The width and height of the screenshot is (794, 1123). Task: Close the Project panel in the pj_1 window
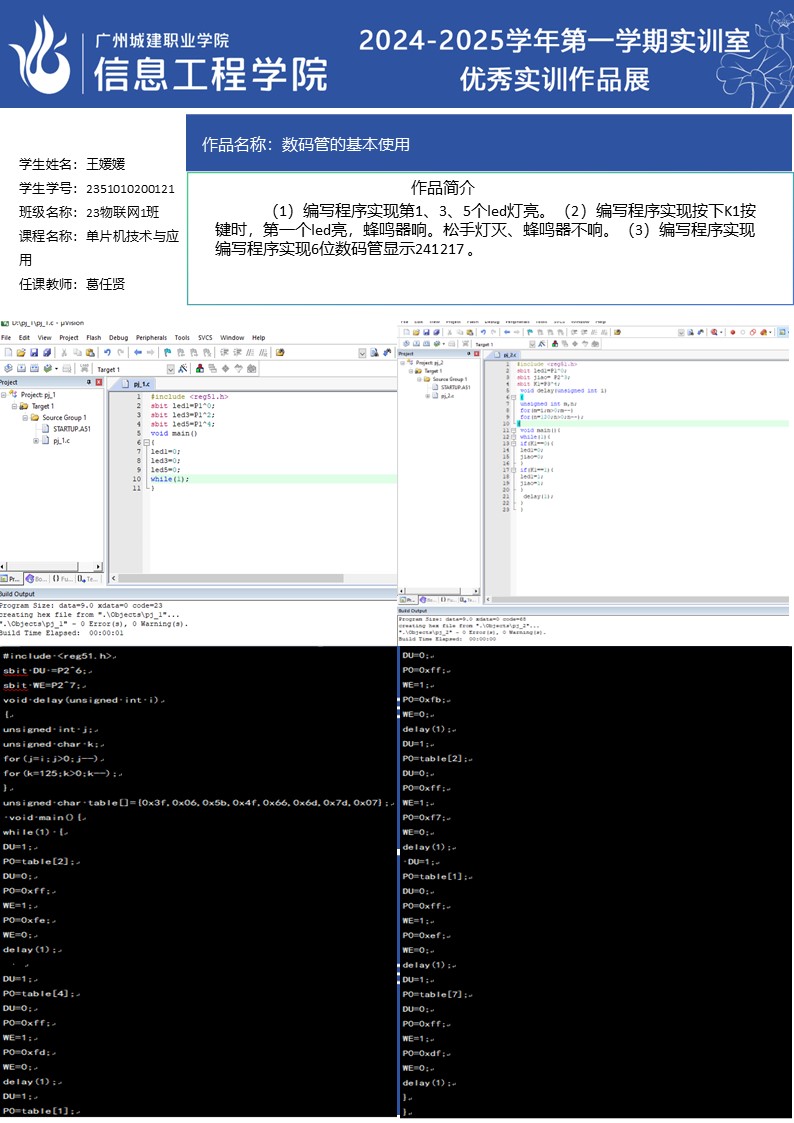click(x=99, y=382)
